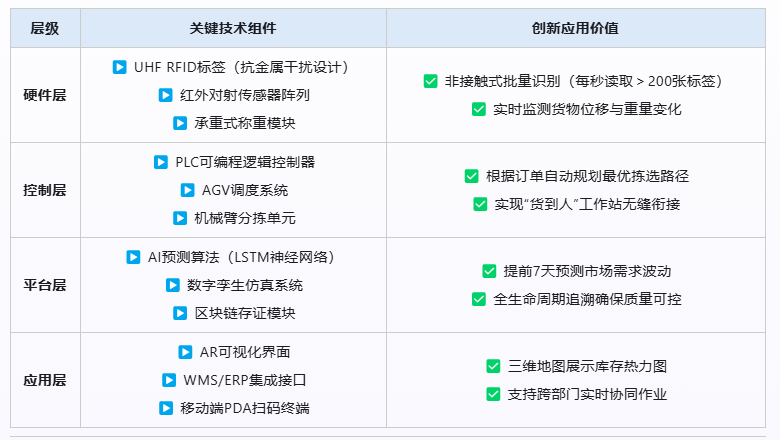Viewport: 780px width, 440px height.
Task: Click the play icon beside UHF RFID标签
Action: (x=119, y=68)
